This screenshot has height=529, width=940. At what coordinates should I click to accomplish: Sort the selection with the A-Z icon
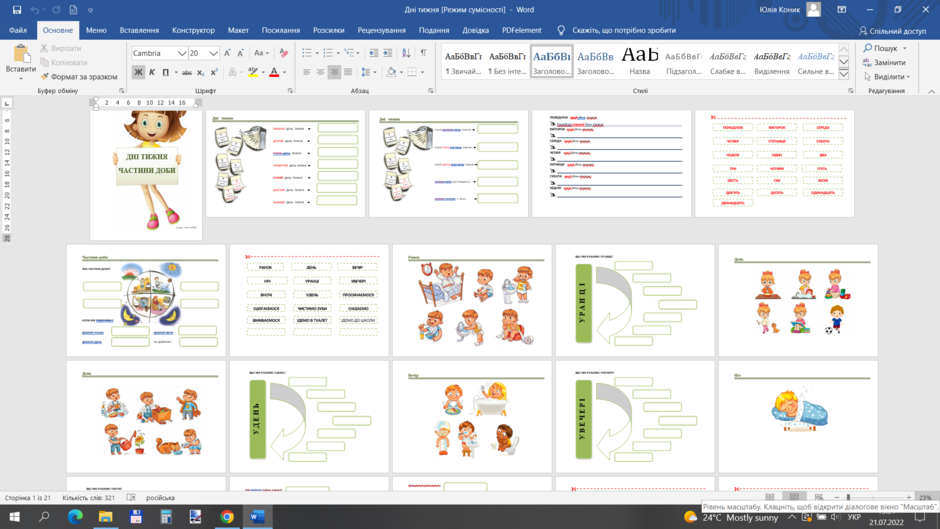pos(406,53)
